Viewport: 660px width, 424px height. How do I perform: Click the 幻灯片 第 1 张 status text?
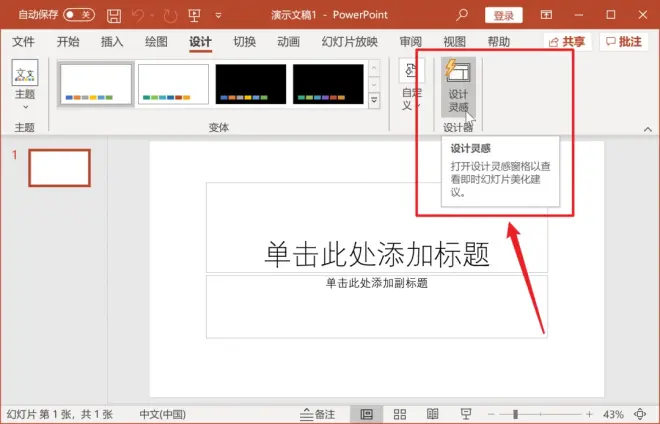[60, 414]
